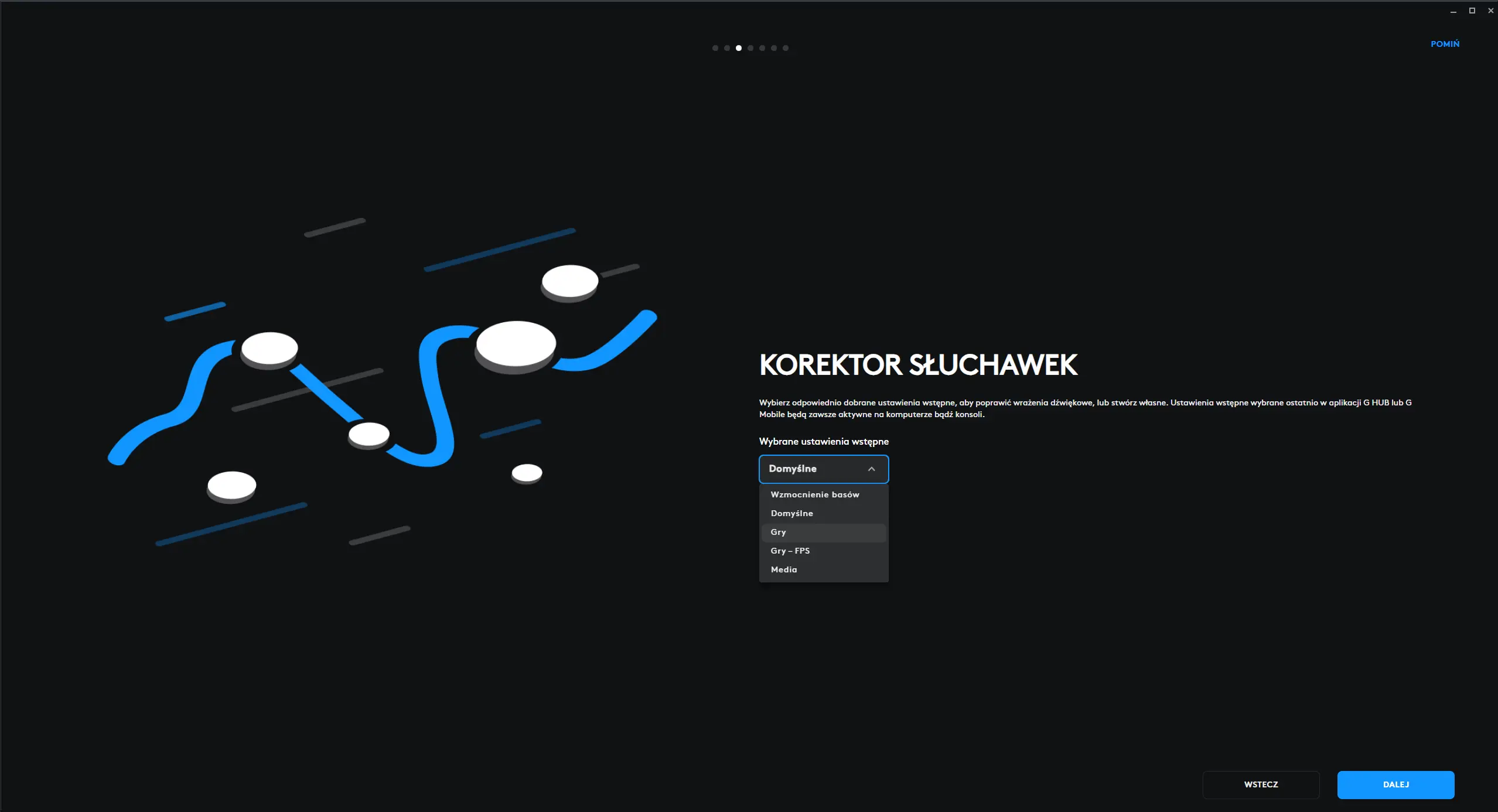Maximize the G HUB window
1498x812 pixels.
point(1472,11)
